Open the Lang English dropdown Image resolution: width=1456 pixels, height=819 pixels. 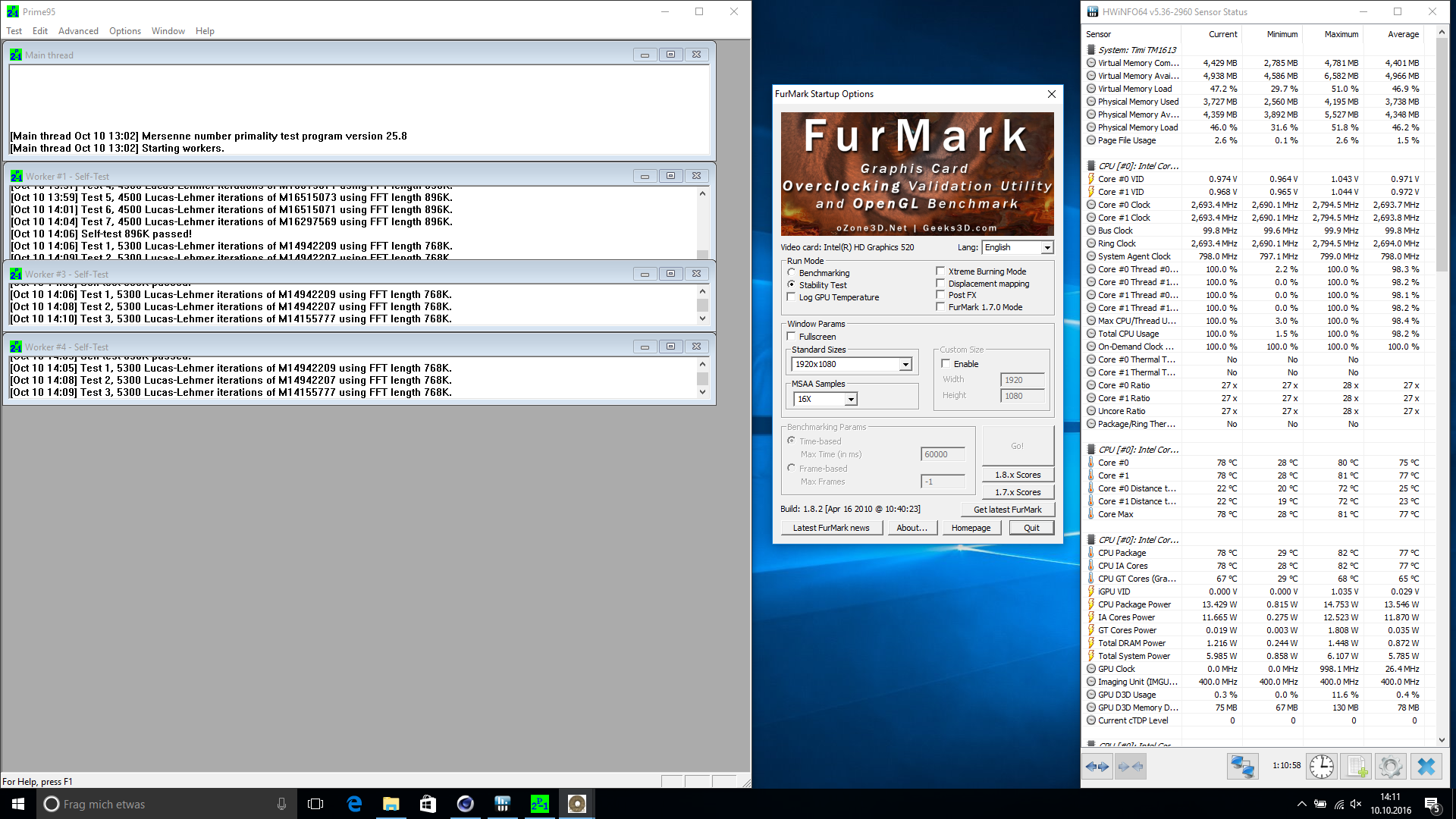pyautogui.click(x=1046, y=247)
